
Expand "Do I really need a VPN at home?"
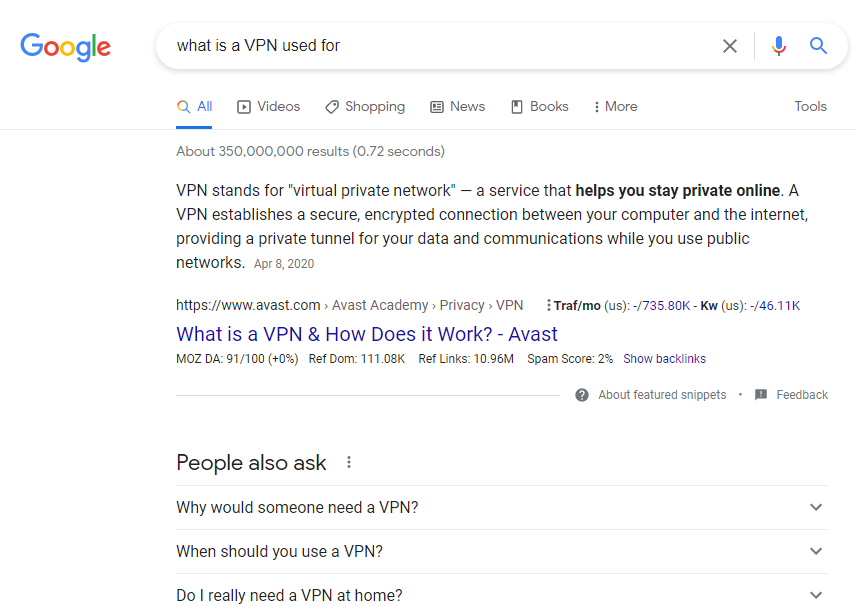click(x=816, y=595)
